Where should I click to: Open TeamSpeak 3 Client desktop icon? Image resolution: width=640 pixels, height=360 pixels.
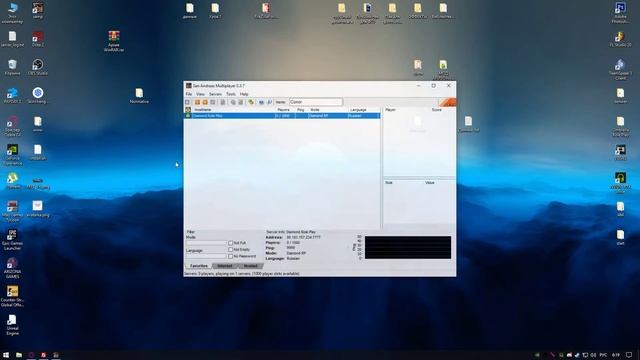[x=620, y=69]
